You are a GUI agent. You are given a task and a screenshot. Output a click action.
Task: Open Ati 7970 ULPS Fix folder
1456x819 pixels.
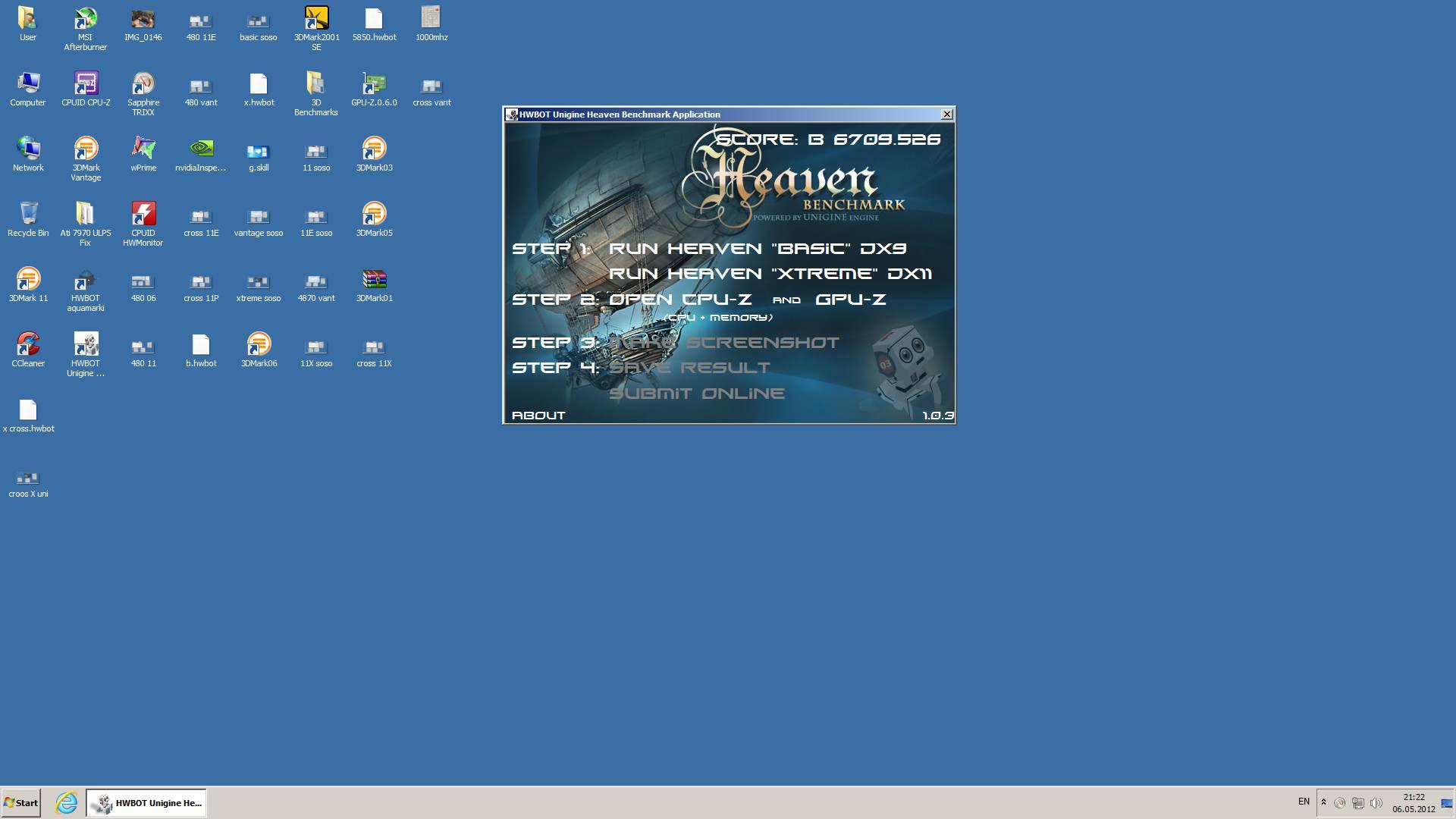pyautogui.click(x=86, y=224)
